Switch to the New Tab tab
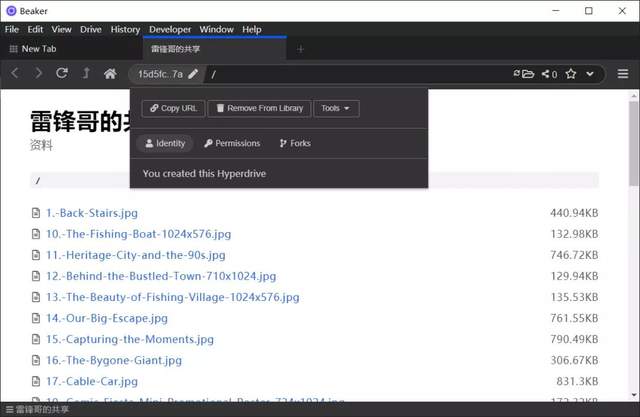The image size is (640, 417). [x=71, y=49]
